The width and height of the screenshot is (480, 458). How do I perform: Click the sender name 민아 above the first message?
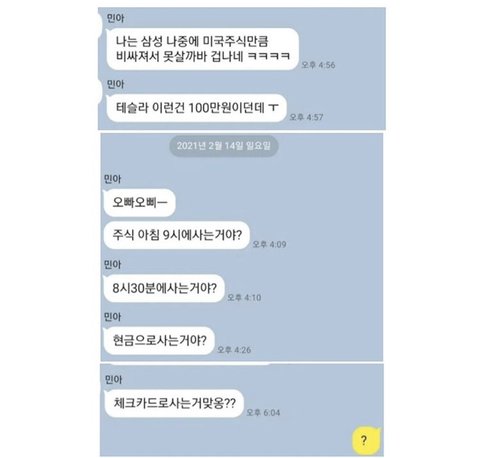(x=115, y=18)
